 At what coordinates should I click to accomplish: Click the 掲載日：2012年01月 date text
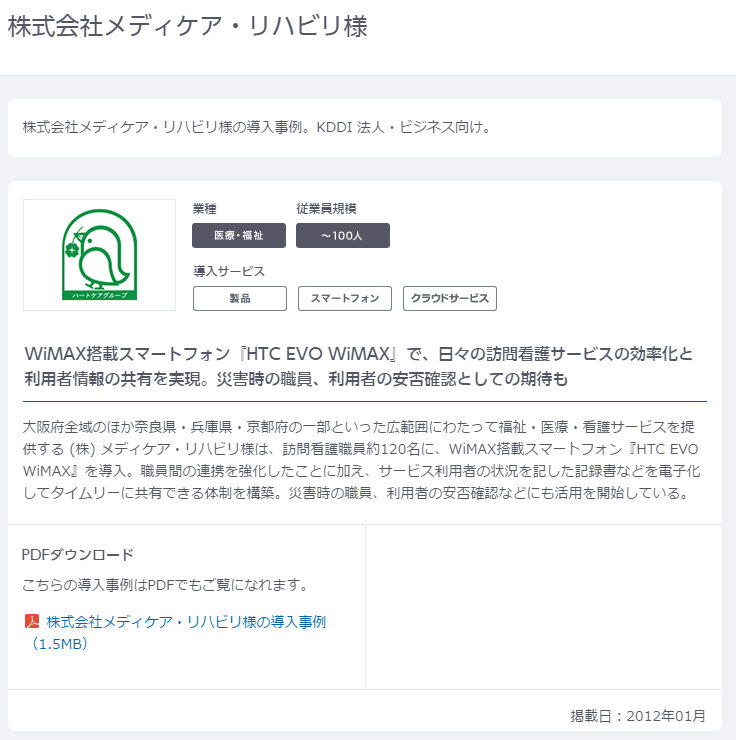click(638, 716)
